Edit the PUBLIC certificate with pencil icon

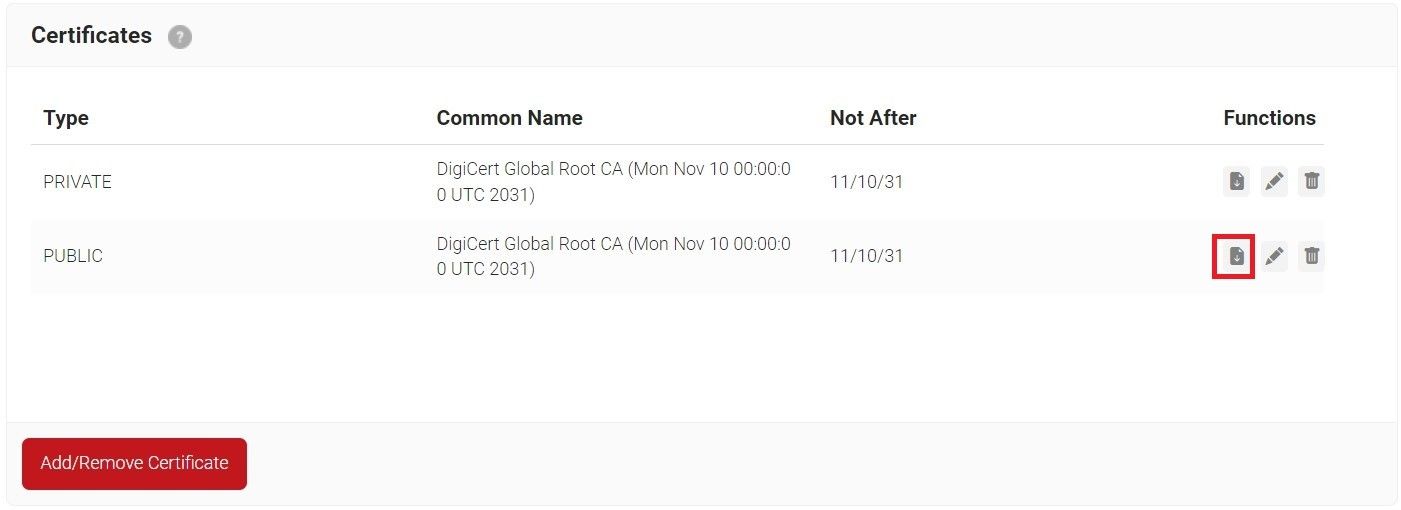tap(1274, 257)
